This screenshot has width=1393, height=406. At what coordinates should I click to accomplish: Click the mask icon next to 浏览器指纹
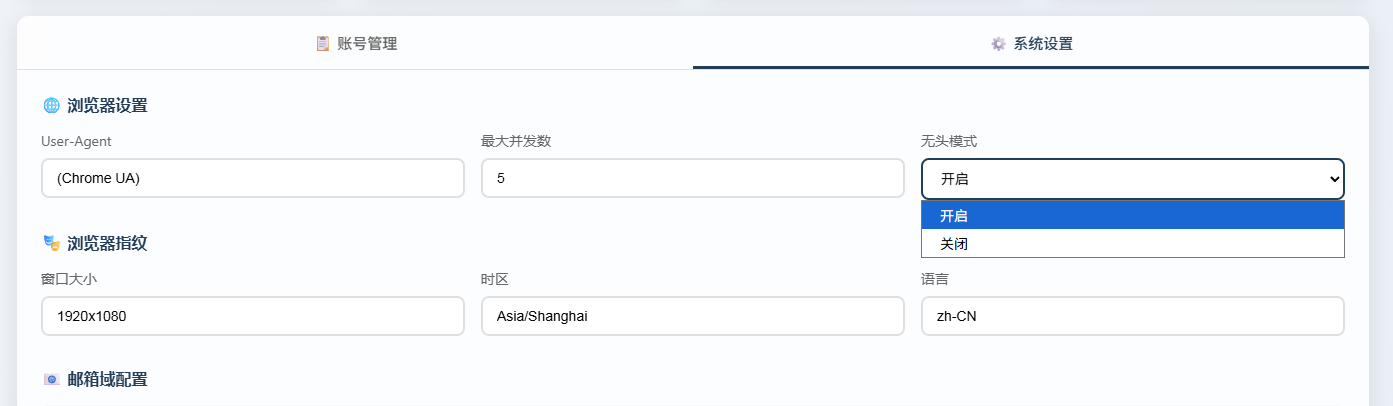pos(51,242)
